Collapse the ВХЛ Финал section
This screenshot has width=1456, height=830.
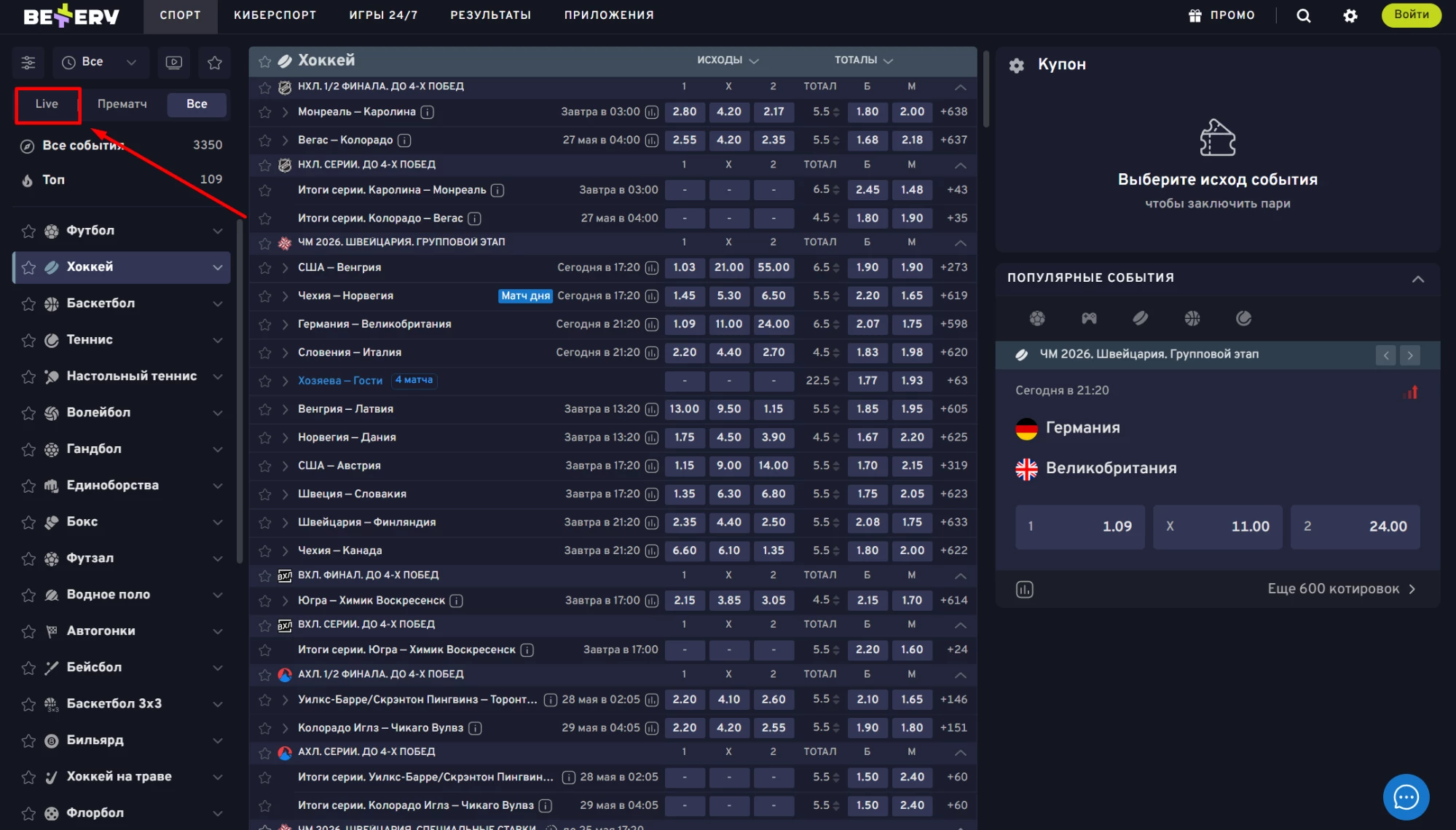pos(961,576)
